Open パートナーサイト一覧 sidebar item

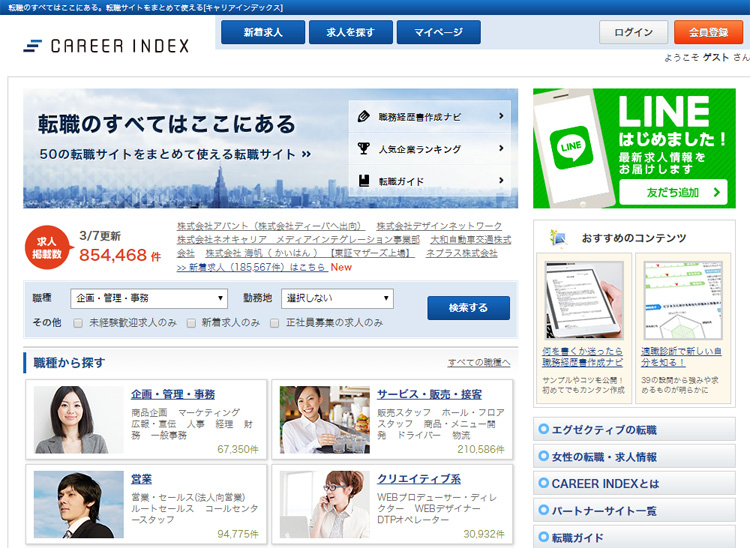(x=634, y=510)
